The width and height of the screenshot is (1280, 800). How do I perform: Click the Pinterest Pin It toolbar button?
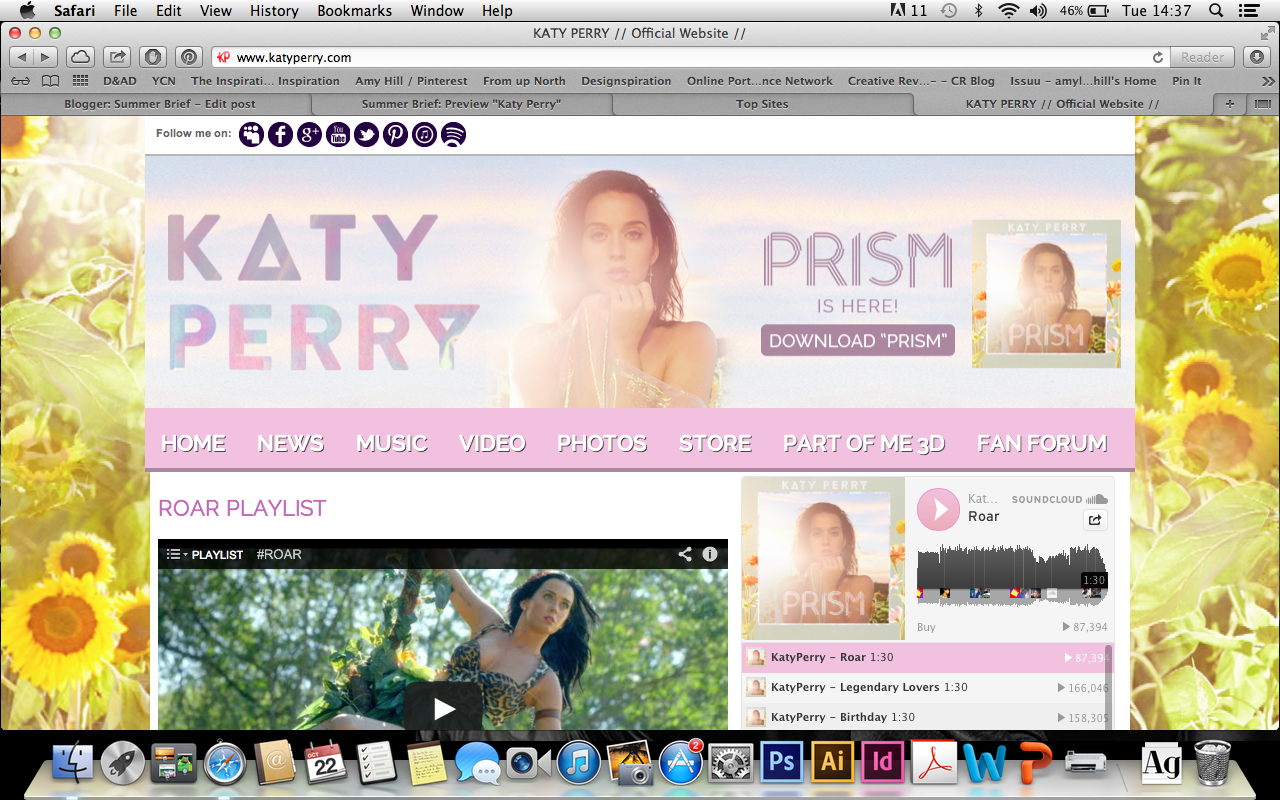click(x=189, y=57)
